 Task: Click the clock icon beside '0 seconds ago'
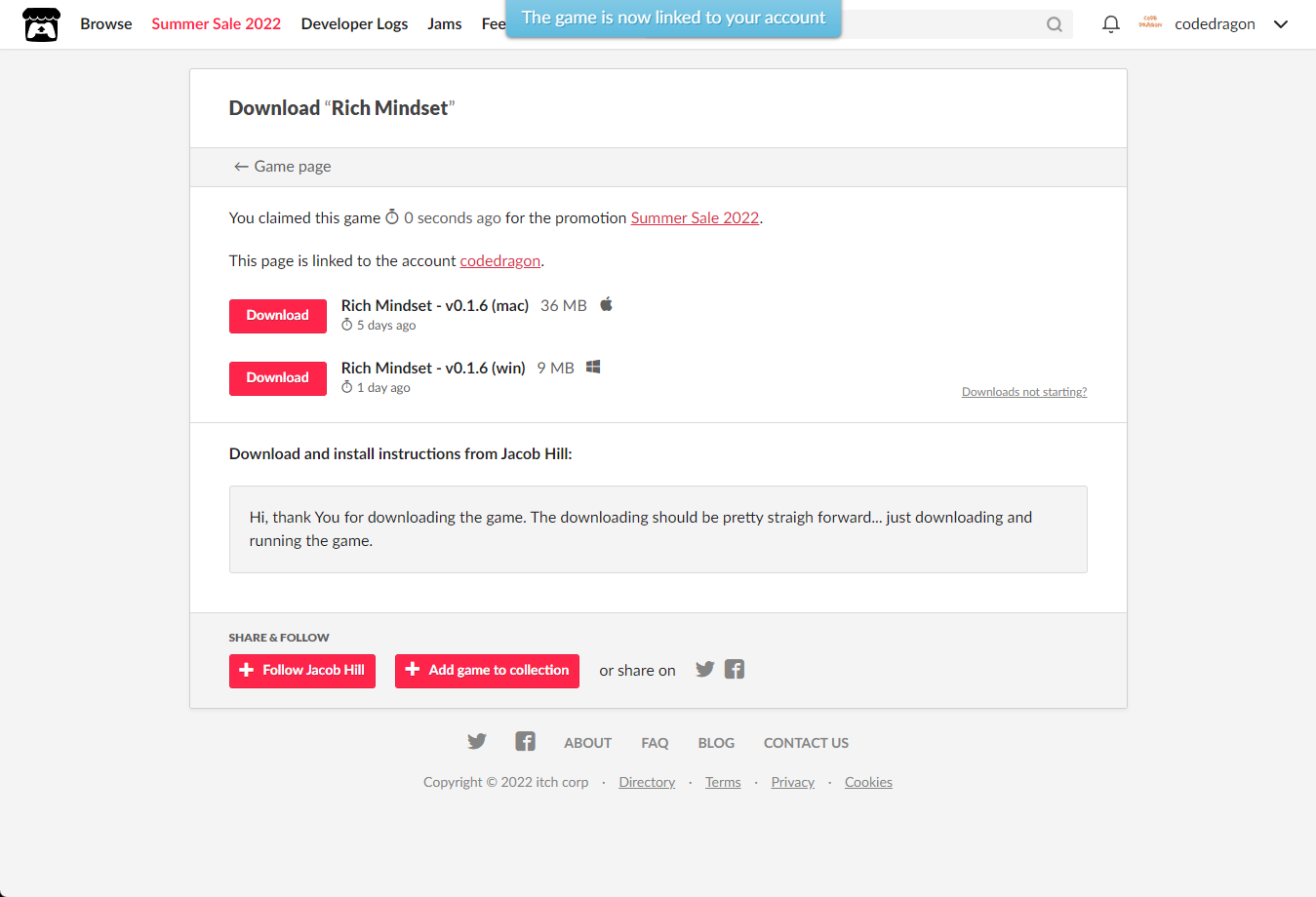(392, 216)
